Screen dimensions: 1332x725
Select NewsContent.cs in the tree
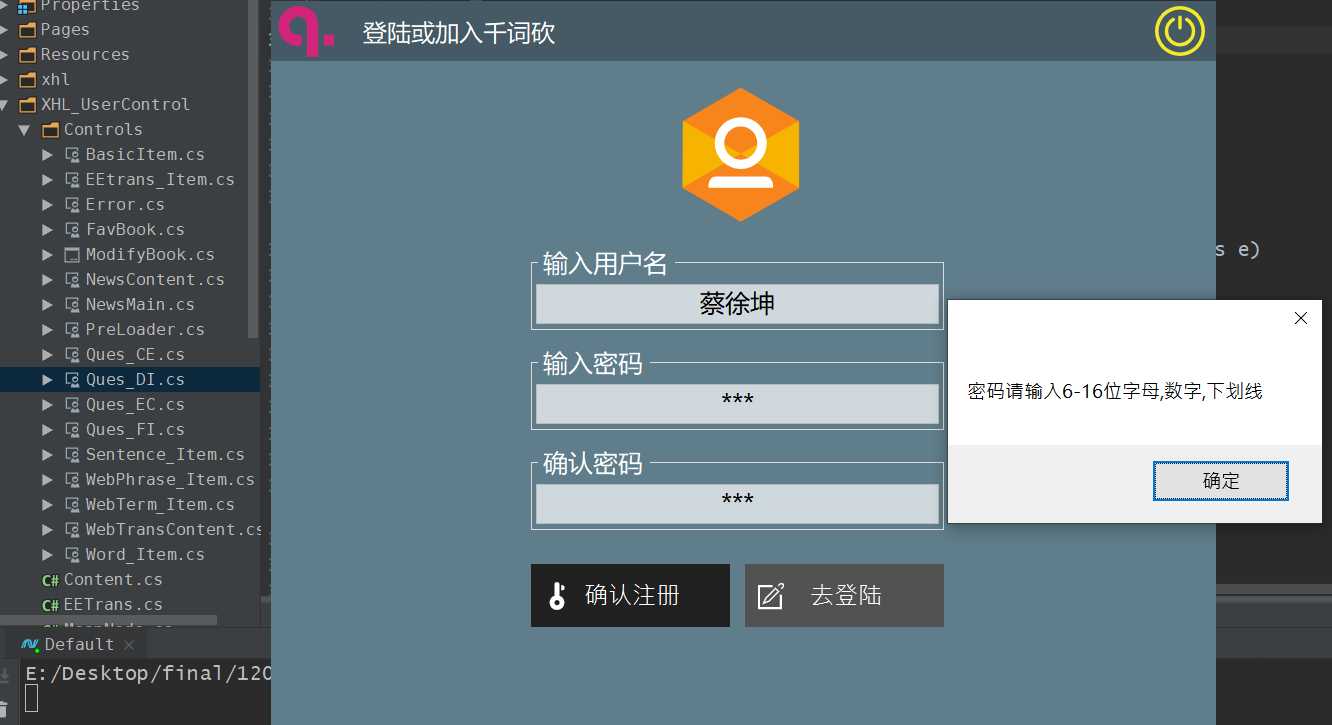click(155, 279)
